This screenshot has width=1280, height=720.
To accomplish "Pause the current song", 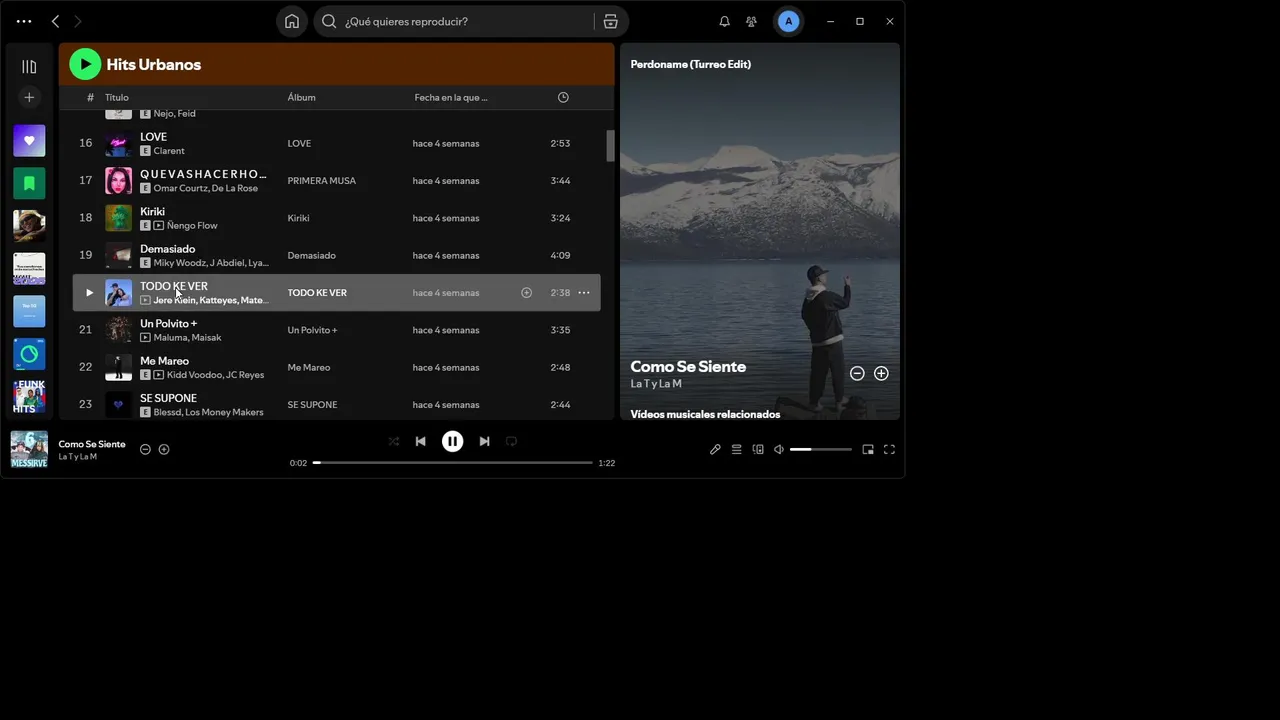I will 453,441.
